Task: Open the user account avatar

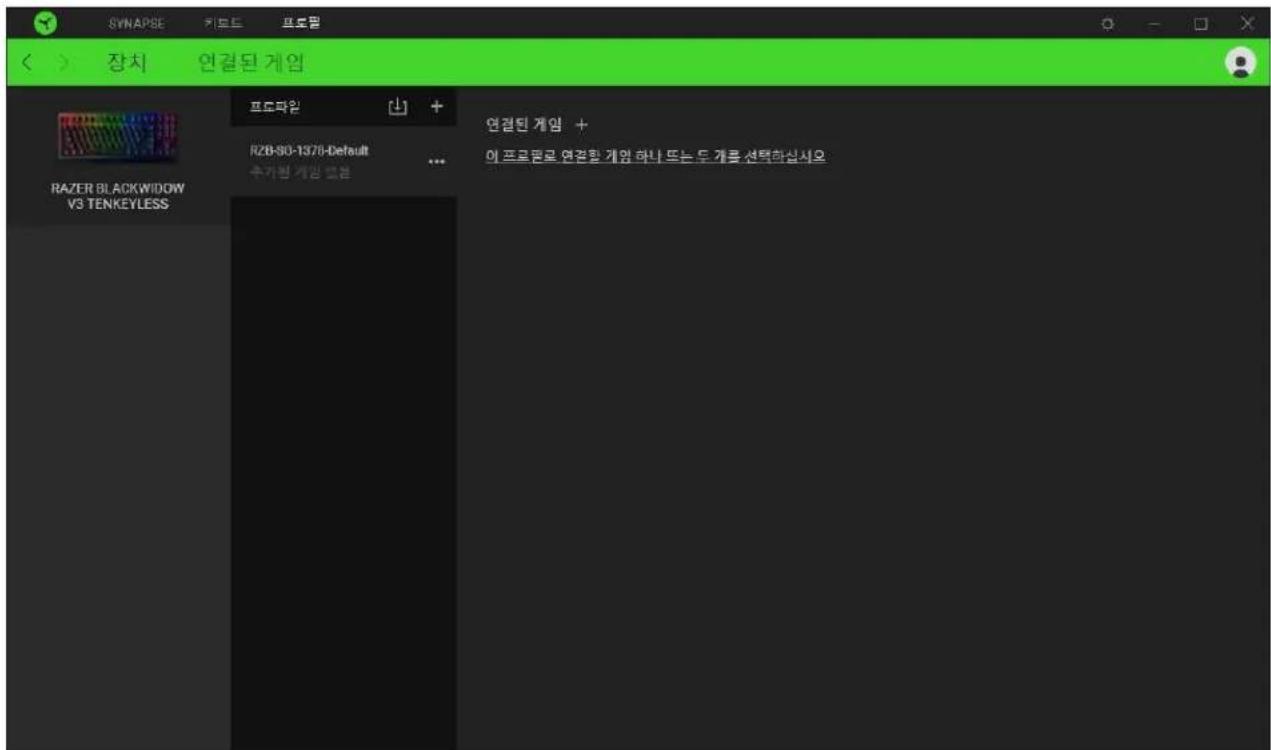Action: pos(1241,63)
